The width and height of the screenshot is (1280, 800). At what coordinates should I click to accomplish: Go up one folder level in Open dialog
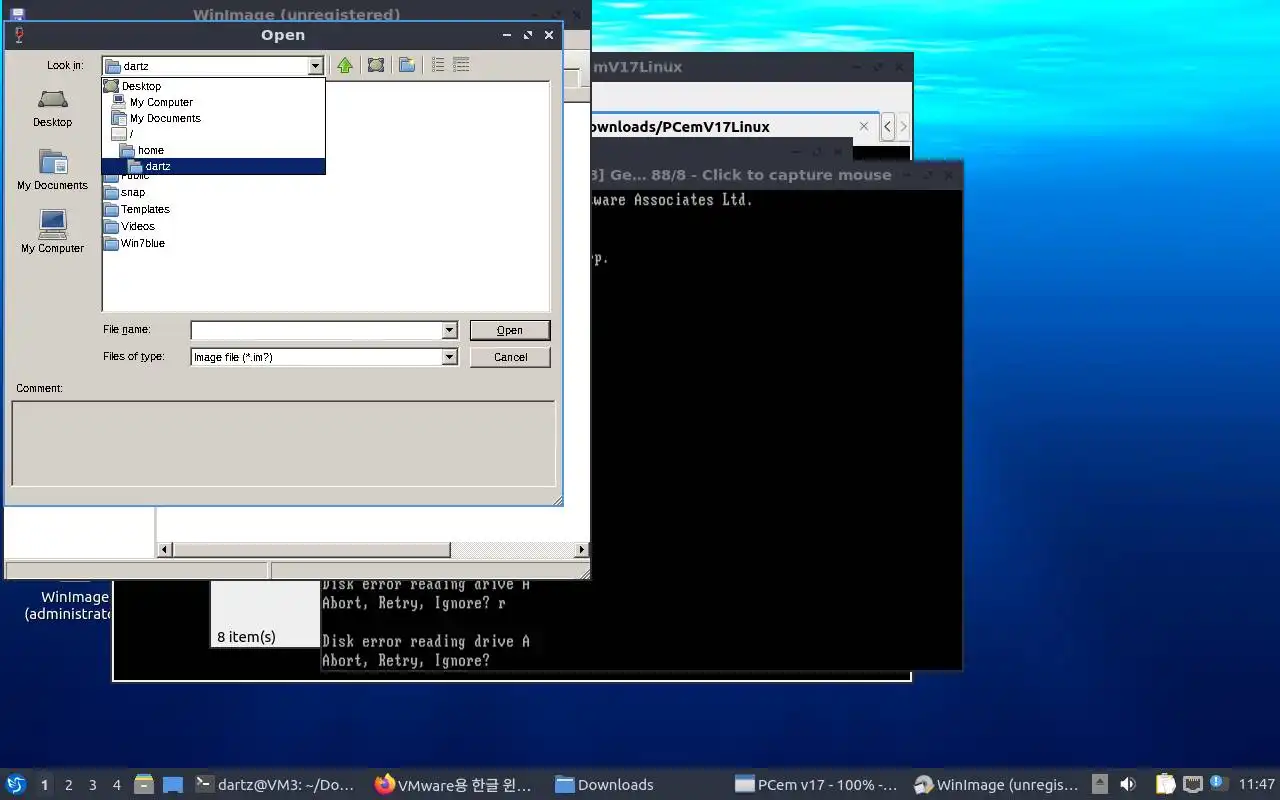[345, 65]
